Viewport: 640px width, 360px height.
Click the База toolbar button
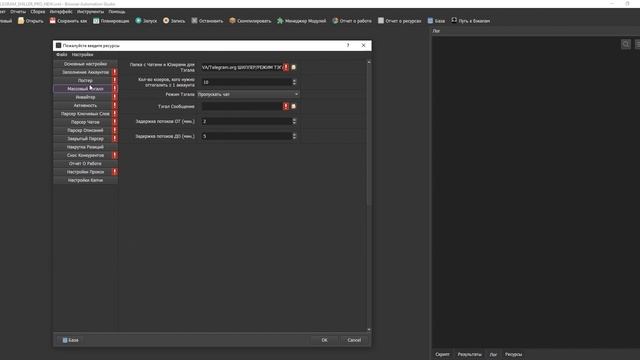(436, 21)
